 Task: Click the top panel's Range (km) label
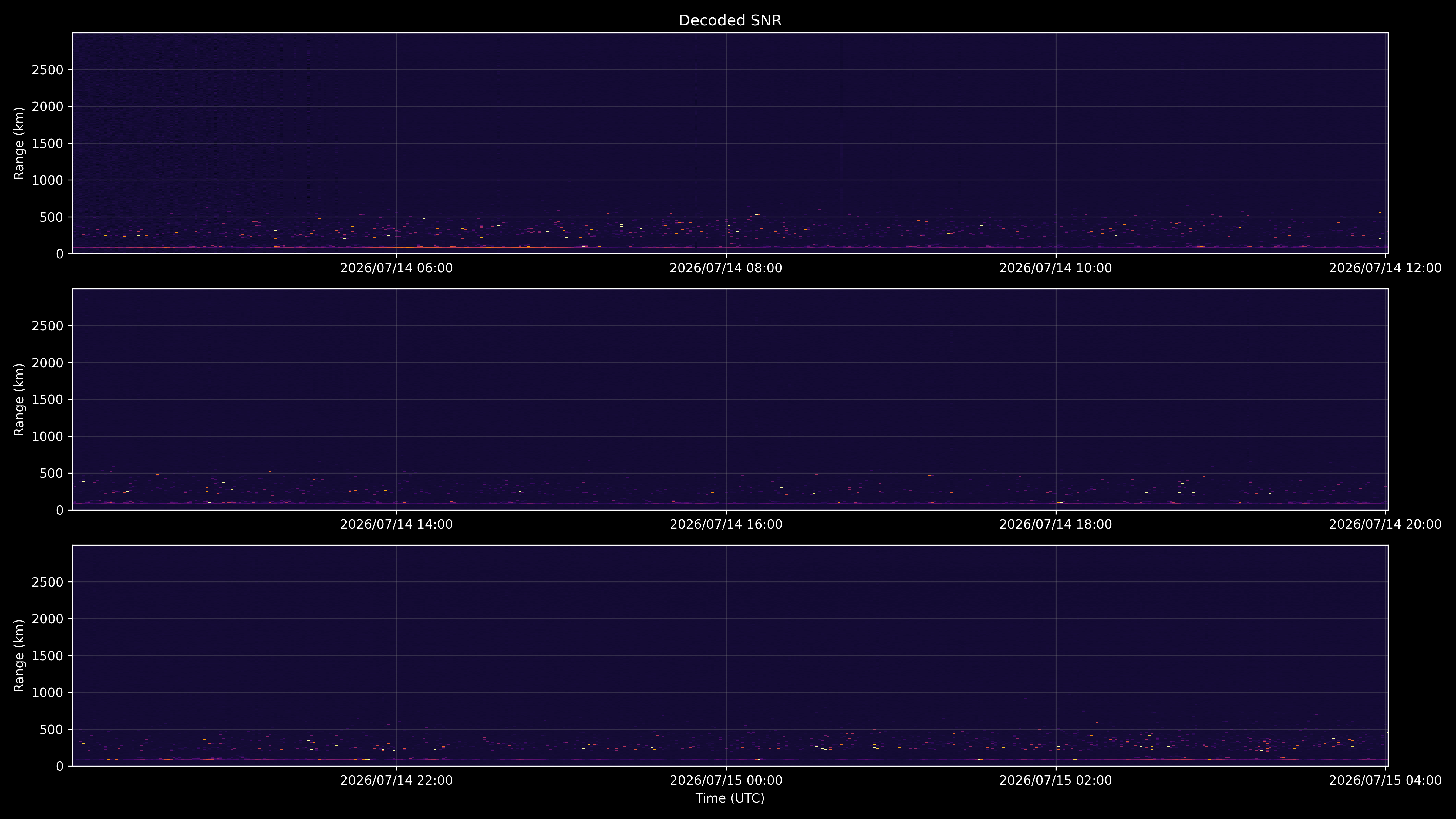[x=19, y=143]
